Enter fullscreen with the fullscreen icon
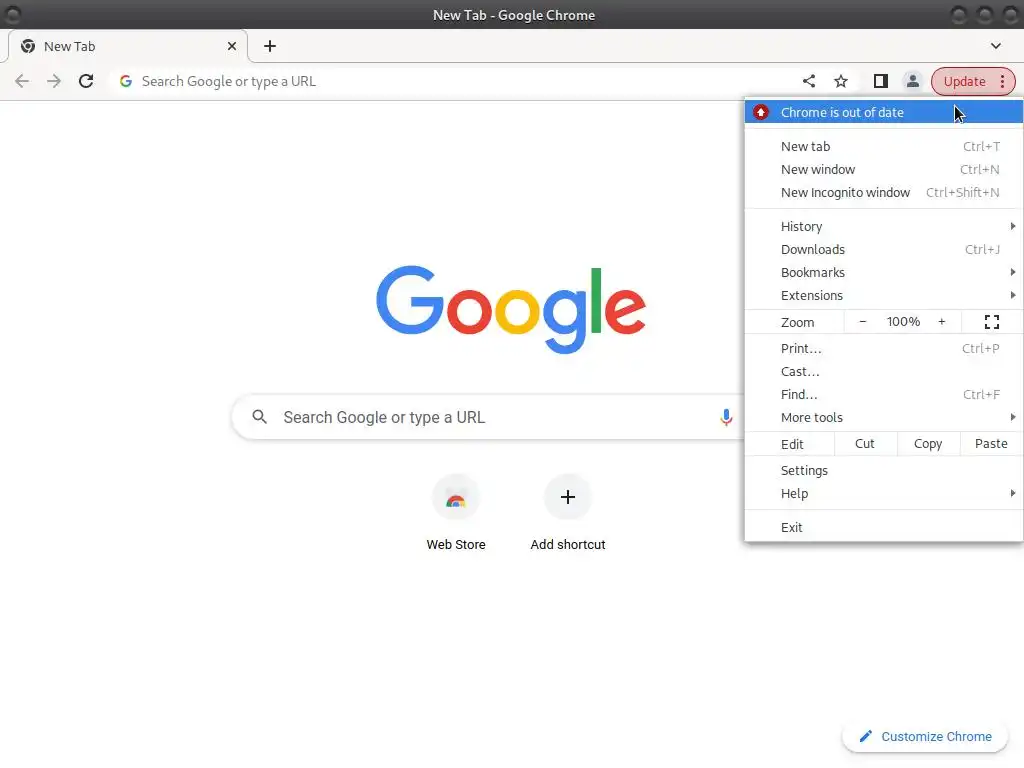The height and width of the screenshot is (768, 1024). click(992, 322)
